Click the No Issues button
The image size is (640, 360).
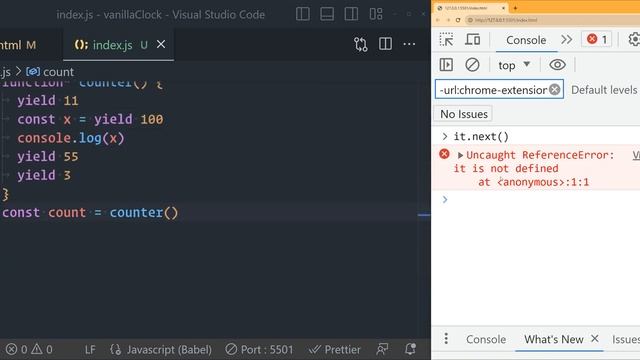(x=464, y=114)
